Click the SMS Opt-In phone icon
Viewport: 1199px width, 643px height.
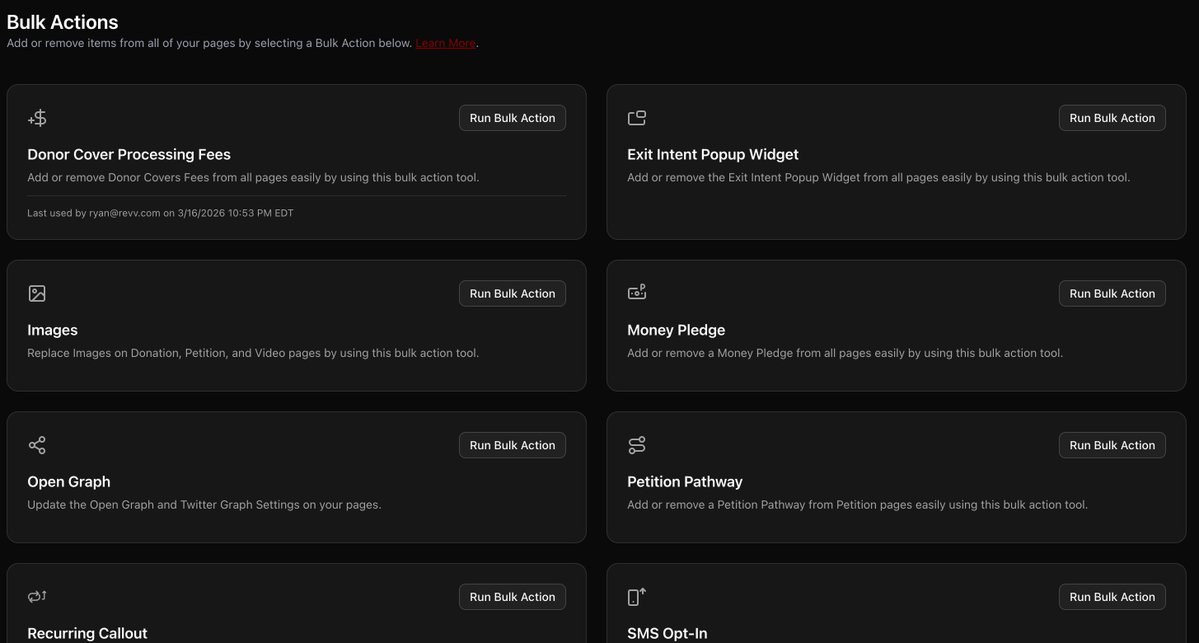(636, 596)
